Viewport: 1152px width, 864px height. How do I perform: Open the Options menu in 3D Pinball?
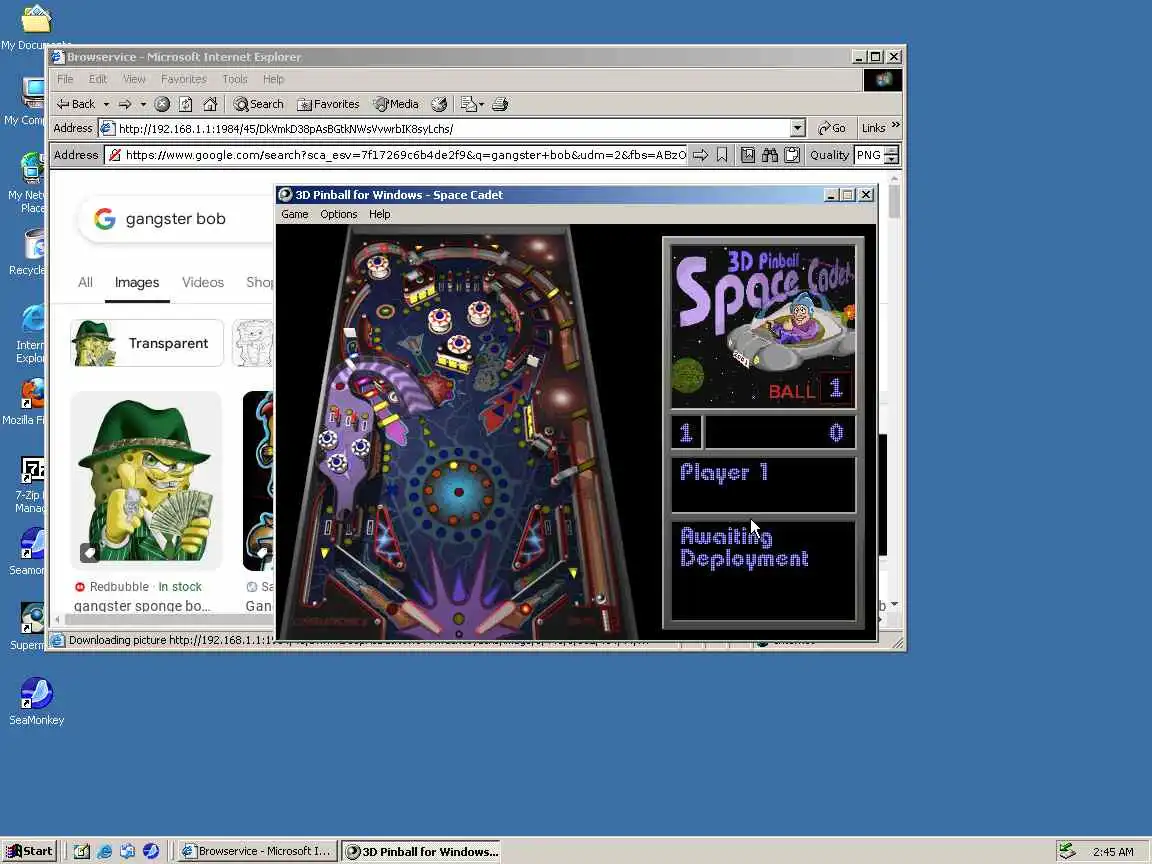pyautogui.click(x=339, y=215)
